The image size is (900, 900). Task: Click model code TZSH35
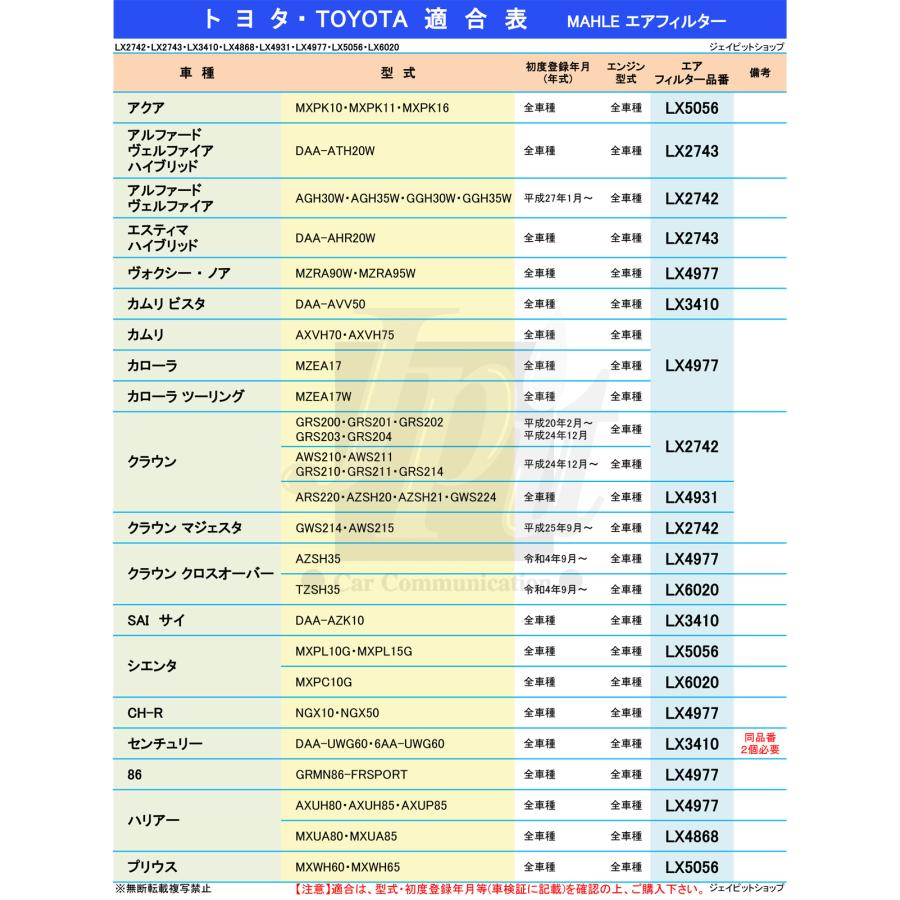pos(319,590)
